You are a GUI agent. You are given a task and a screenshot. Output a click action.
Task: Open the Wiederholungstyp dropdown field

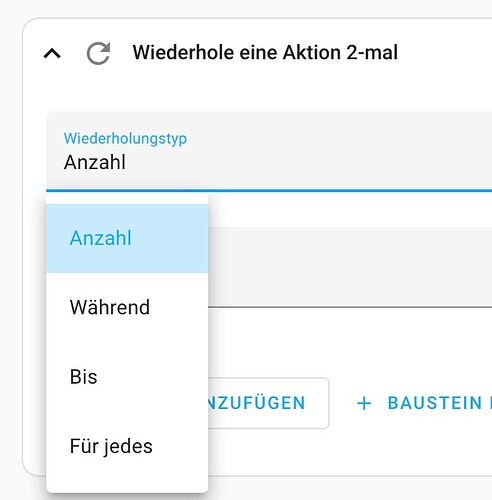(x=269, y=152)
